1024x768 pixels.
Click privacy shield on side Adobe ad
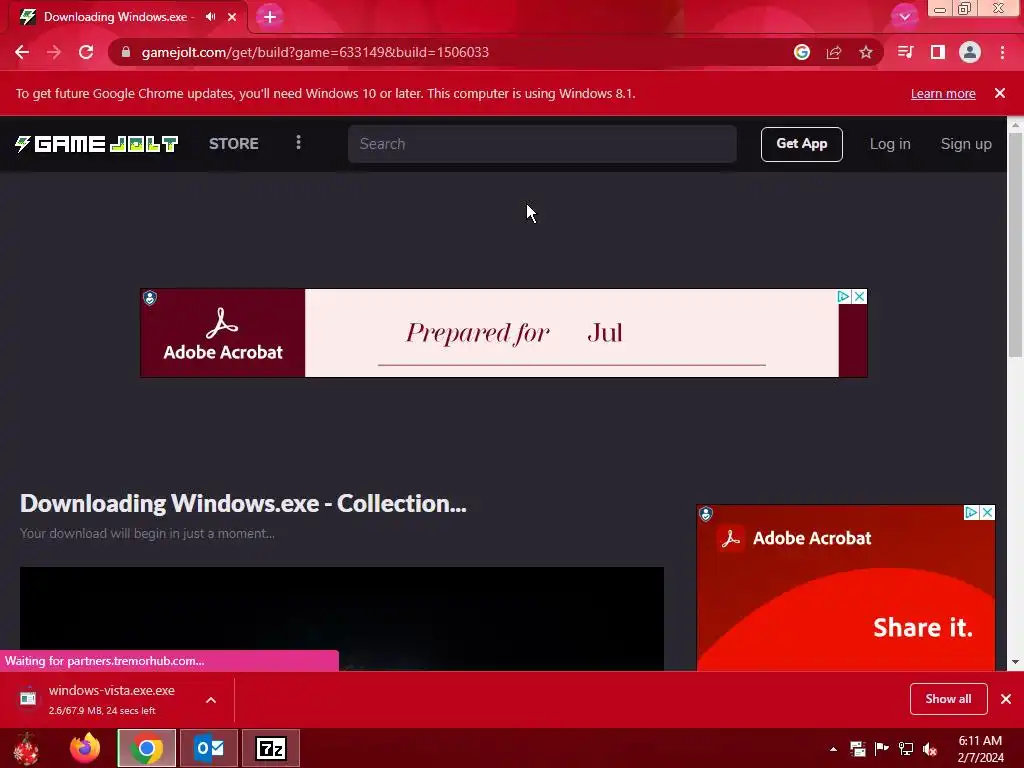pyautogui.click(x=706, y=515)
